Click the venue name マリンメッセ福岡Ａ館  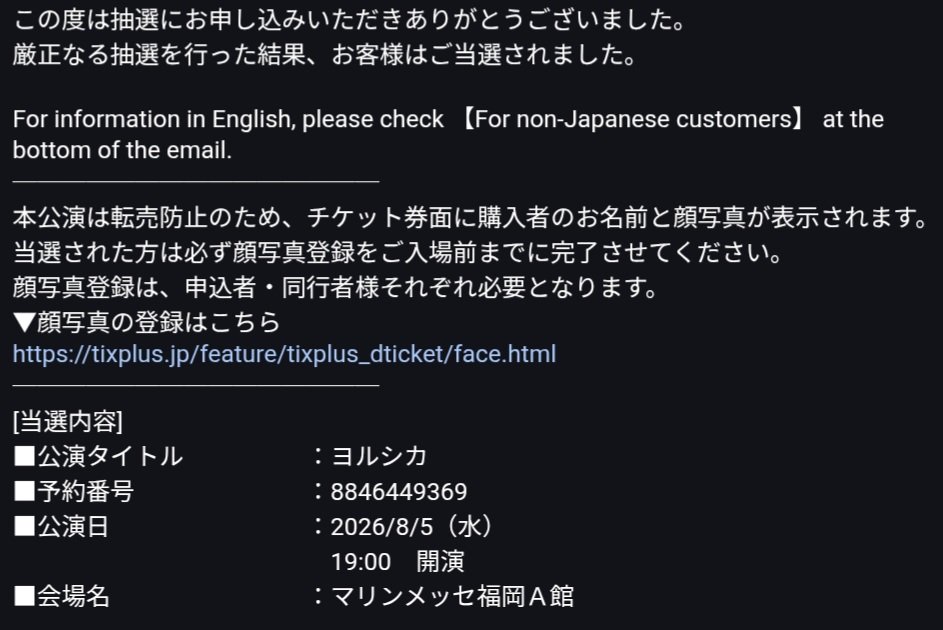tap(452, 597)
